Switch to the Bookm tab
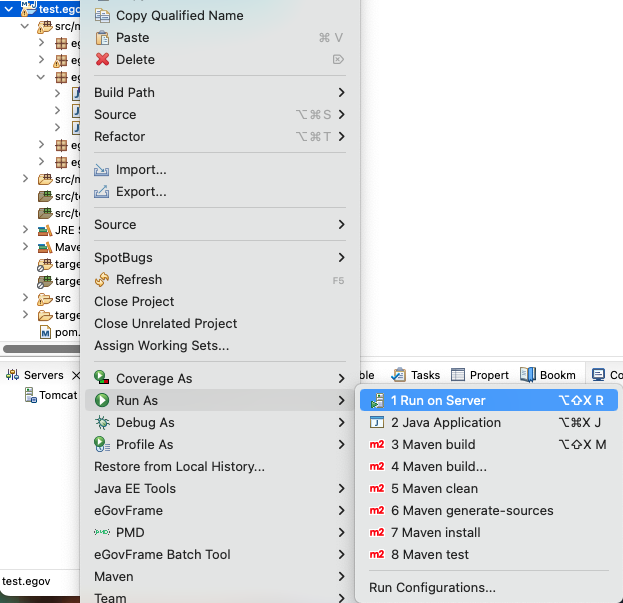 pyautogui.click(x=548, y=375)
